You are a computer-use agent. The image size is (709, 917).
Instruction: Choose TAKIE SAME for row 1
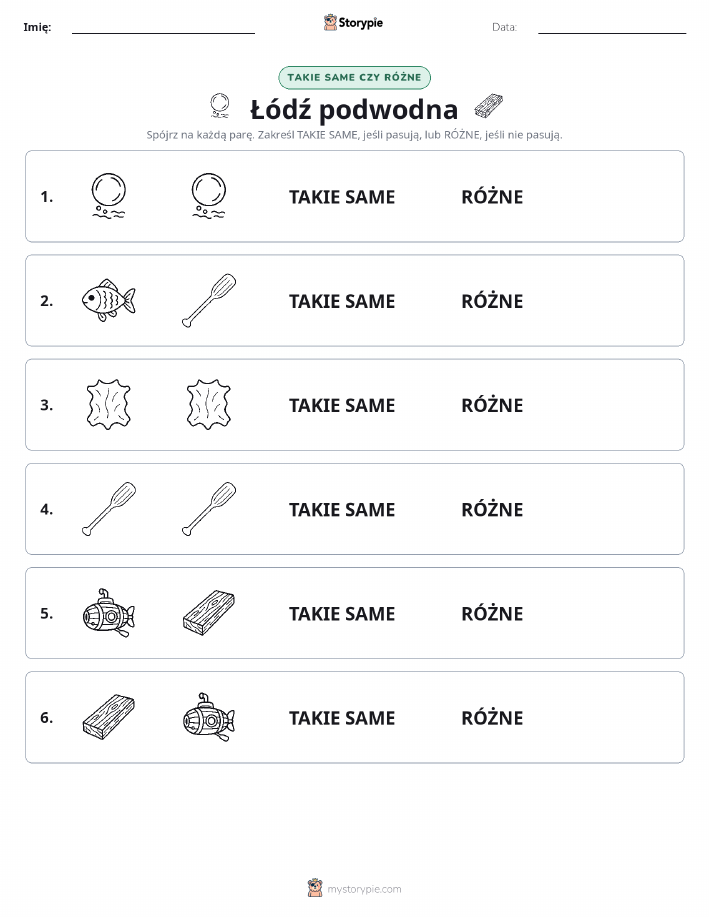342,197
